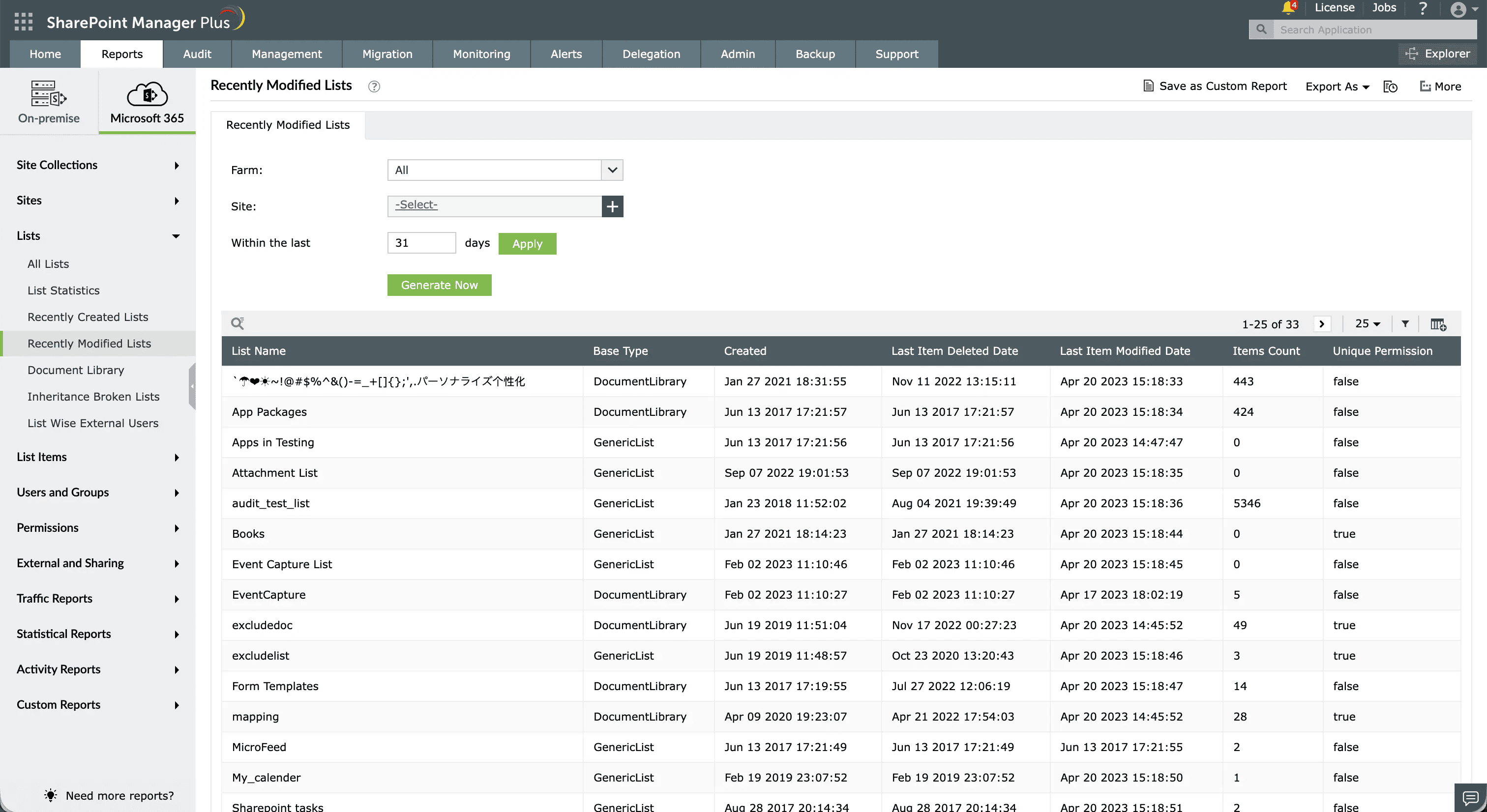Open the filter funnel icon
1487x812 pixels.
(x=1405, y=324)
